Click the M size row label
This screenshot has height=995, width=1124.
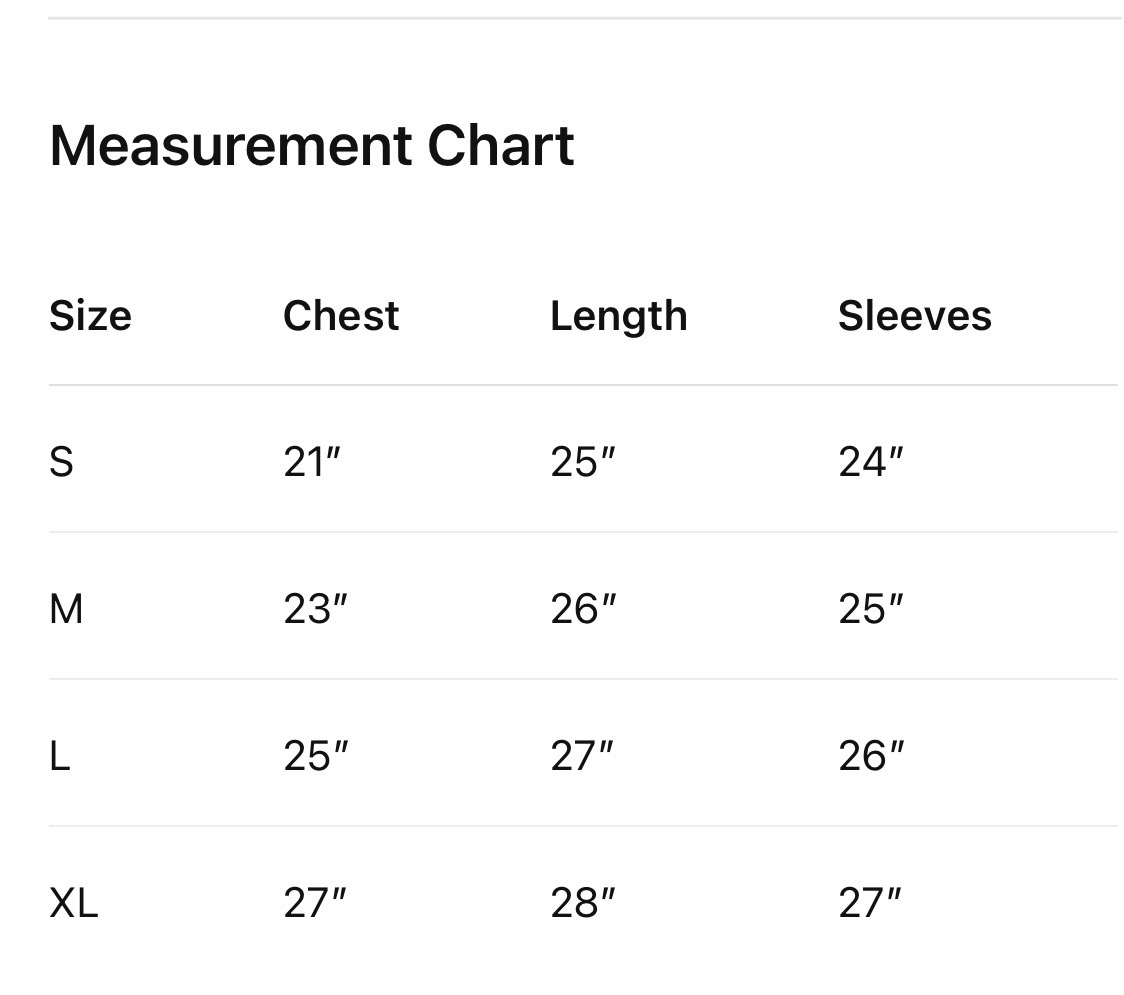click(66, 609)
